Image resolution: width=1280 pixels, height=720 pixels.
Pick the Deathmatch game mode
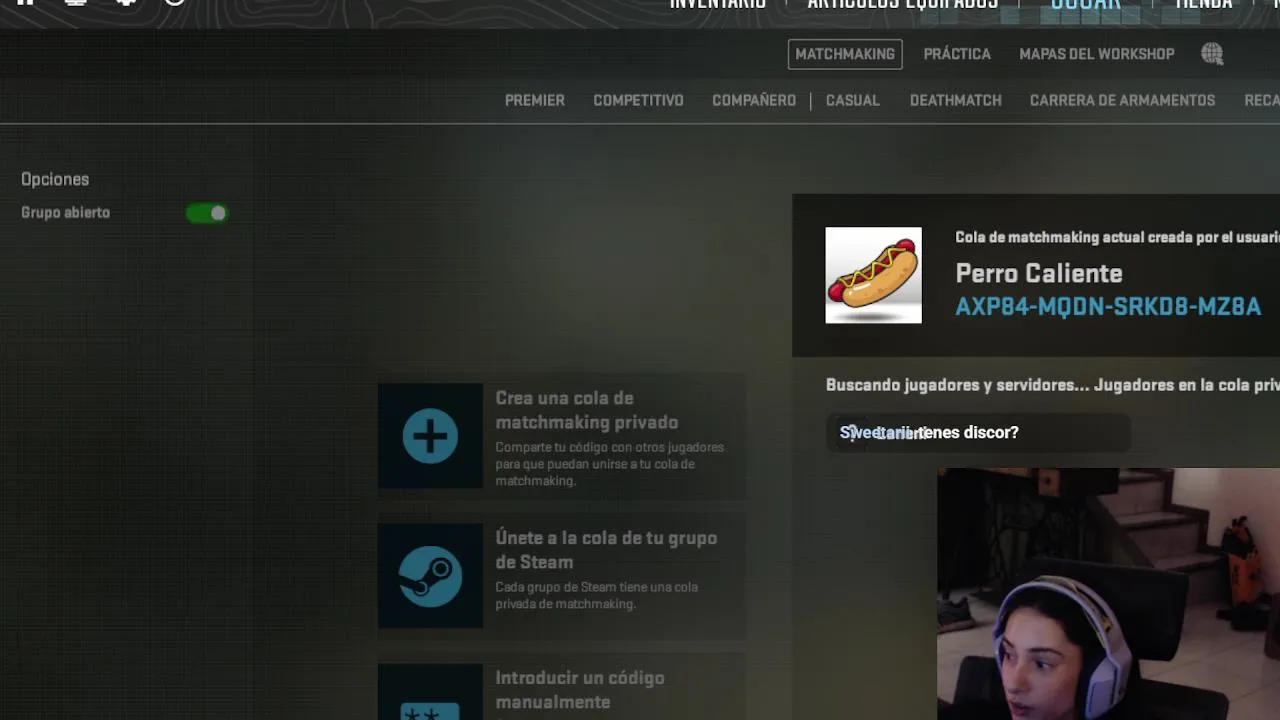[x=956, y=100]
